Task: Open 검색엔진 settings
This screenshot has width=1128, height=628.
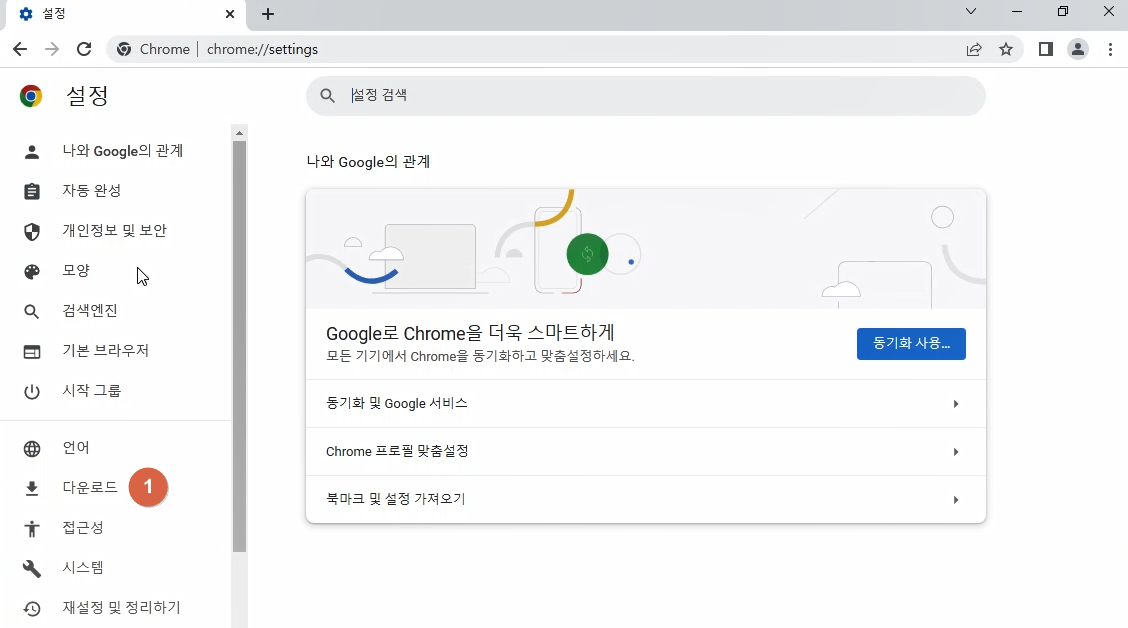Action: tap(90, 311)
